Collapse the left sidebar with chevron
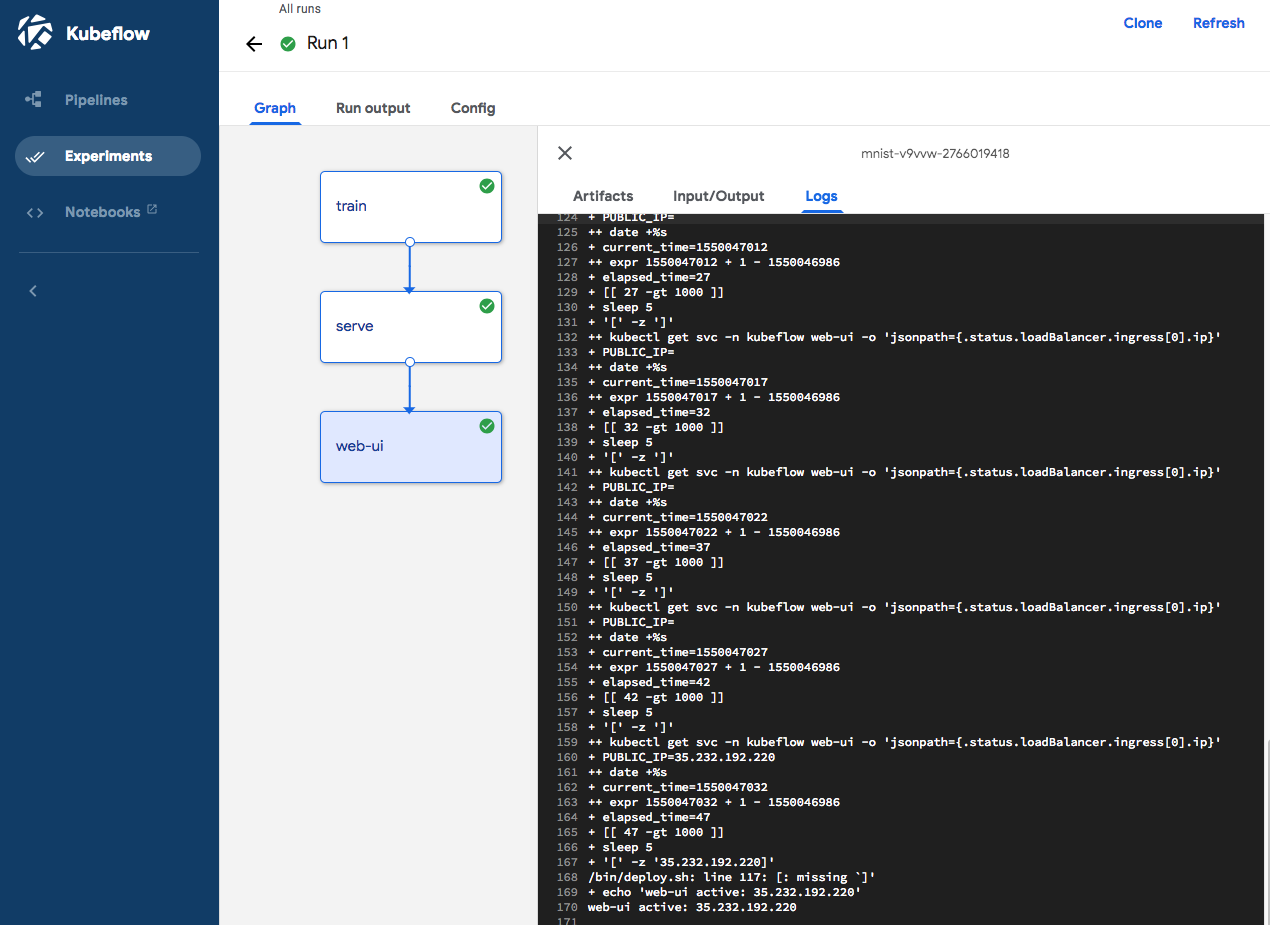This screenshot has width=1270, height=925. tap(33, 291)
